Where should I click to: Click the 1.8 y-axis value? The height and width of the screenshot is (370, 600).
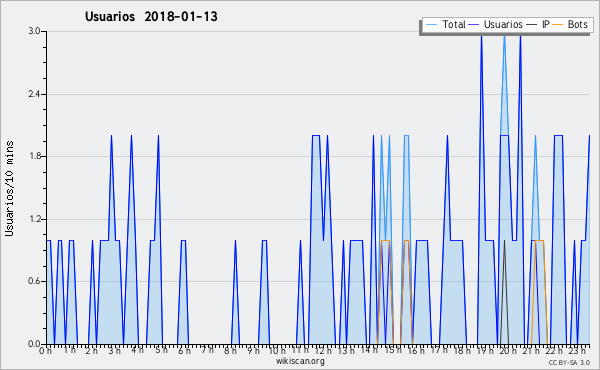click(34, 156)
